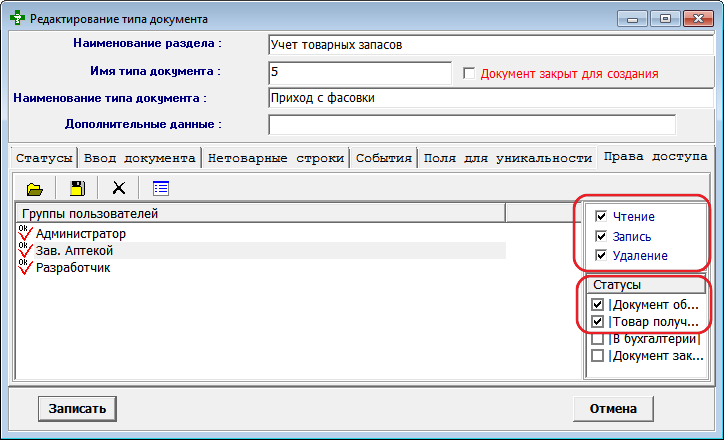This screenshot has height=440, width=724.
Task: Enable the 'В бухгалтерии' status checkbox
Action: 597,339
